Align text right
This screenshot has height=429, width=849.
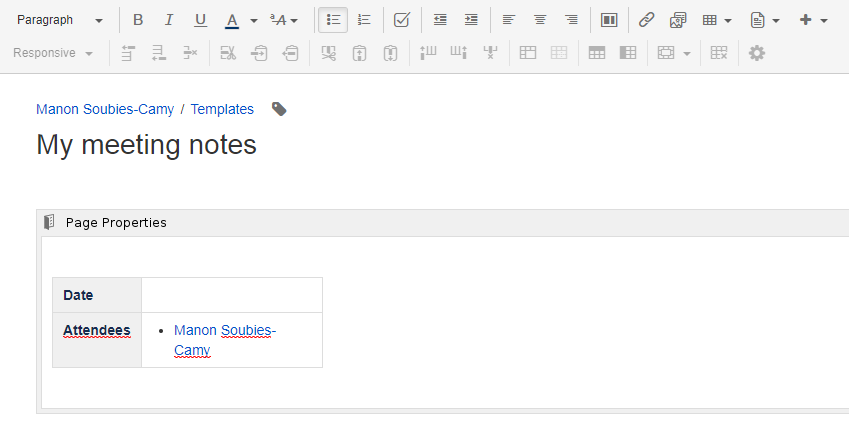(x=571, y=20)
